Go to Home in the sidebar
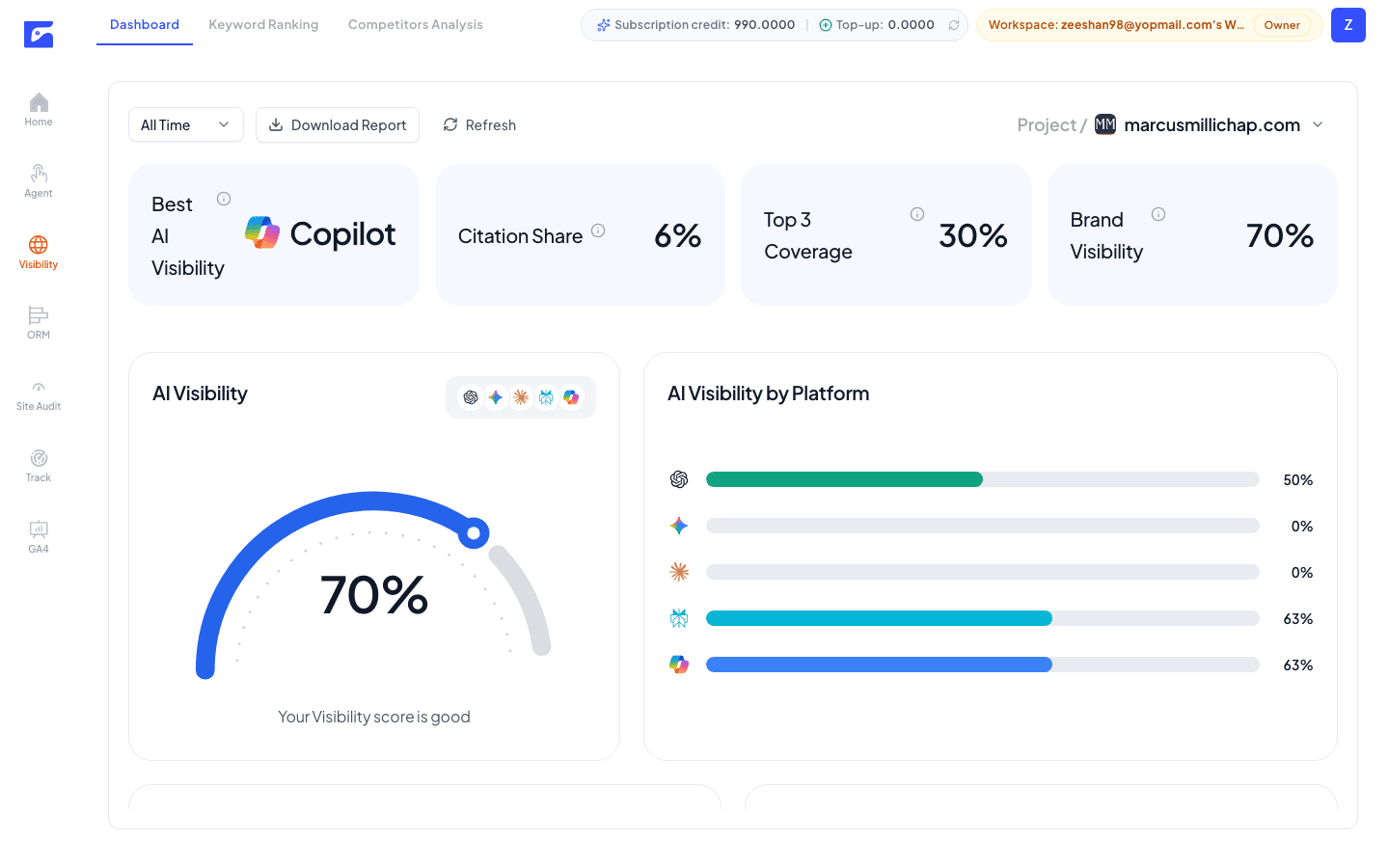Viewport: 1389px width, 868px height. click(x=39, y=109)
